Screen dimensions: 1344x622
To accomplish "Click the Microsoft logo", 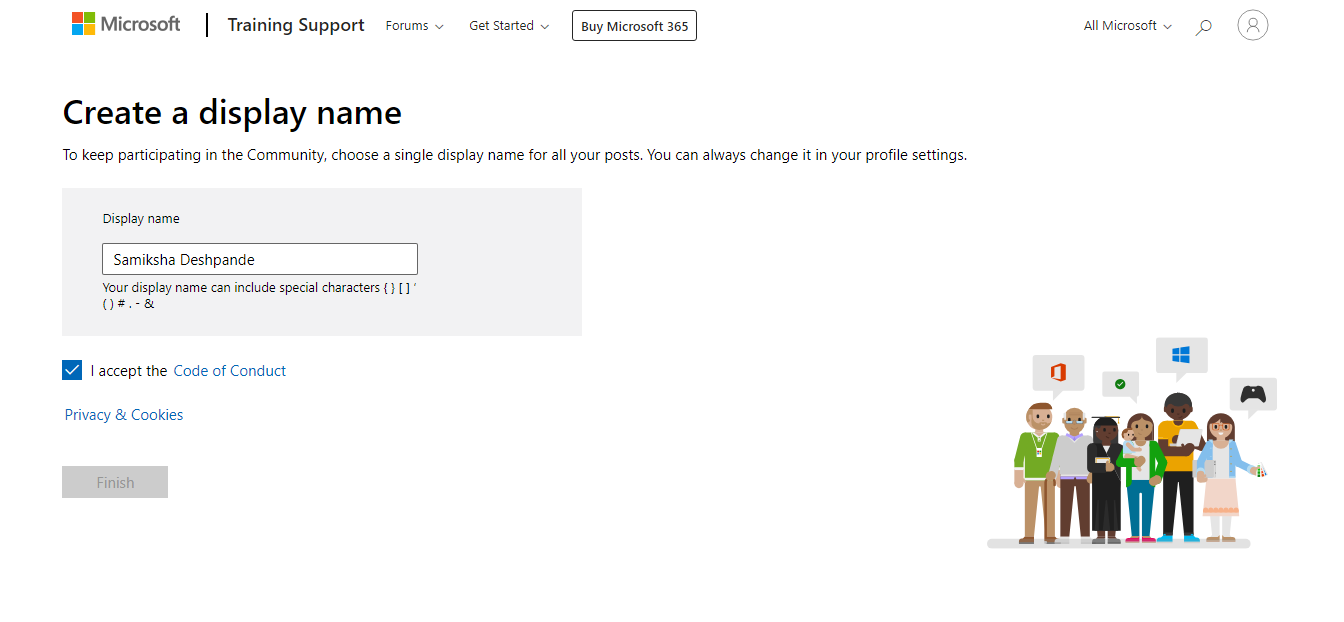I will coord(126,25).
